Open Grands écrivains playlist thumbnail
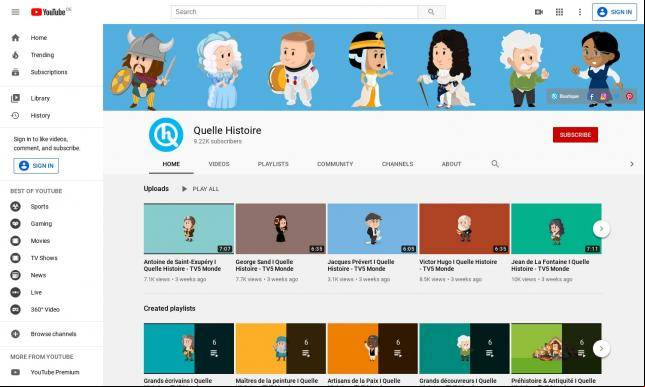Viewport: 645px width, 387px height. point(189,348)
